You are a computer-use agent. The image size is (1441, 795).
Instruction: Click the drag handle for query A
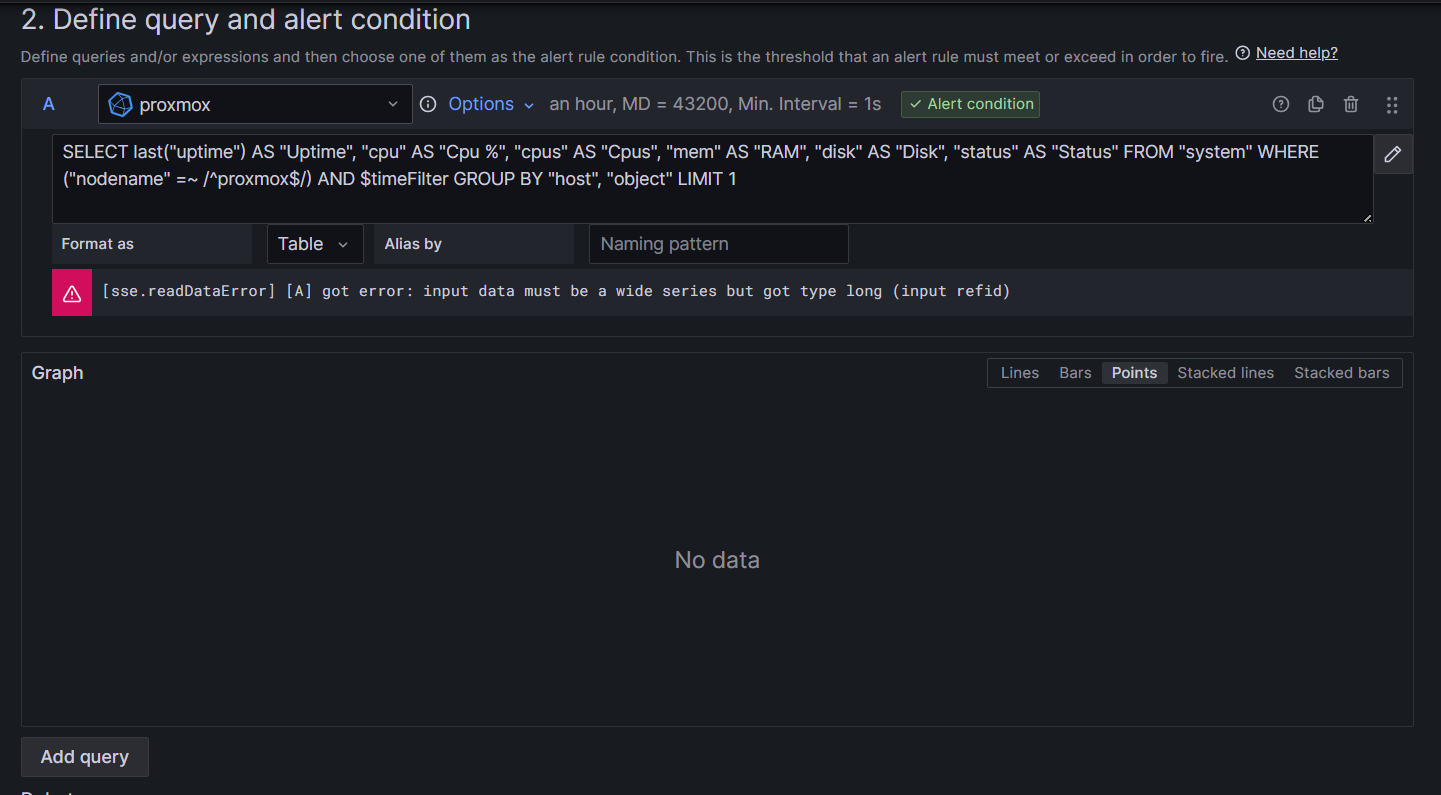point(1391,104)
